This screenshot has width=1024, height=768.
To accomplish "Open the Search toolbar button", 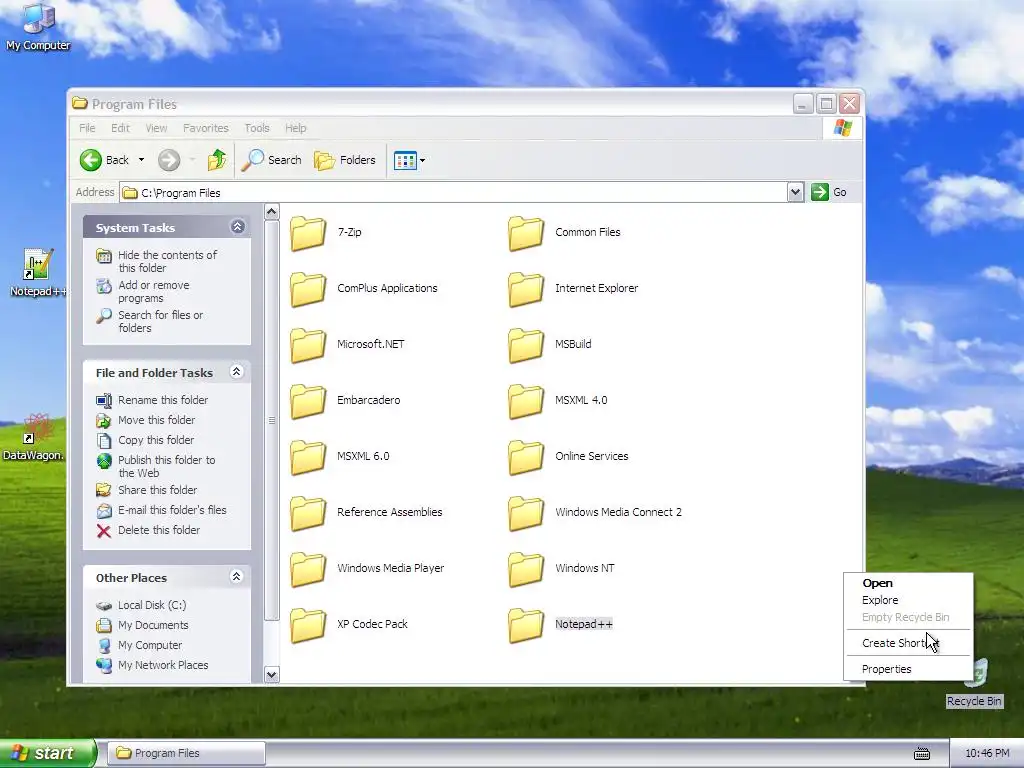I will pyautogui.click(x=272, y=160).
